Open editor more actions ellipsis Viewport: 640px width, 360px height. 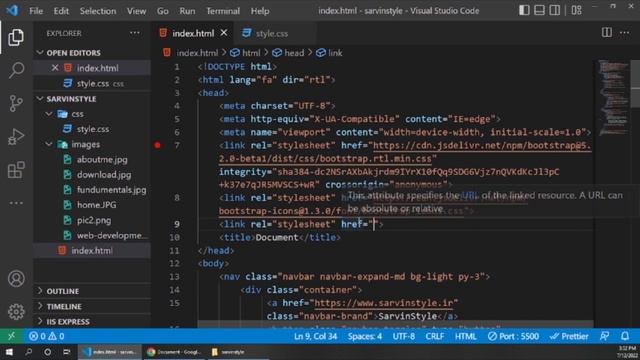(624, 33)
